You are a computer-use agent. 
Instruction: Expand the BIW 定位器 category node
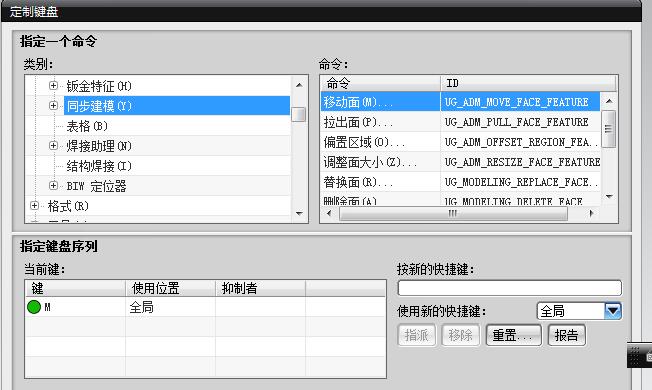tap(53, 185)
